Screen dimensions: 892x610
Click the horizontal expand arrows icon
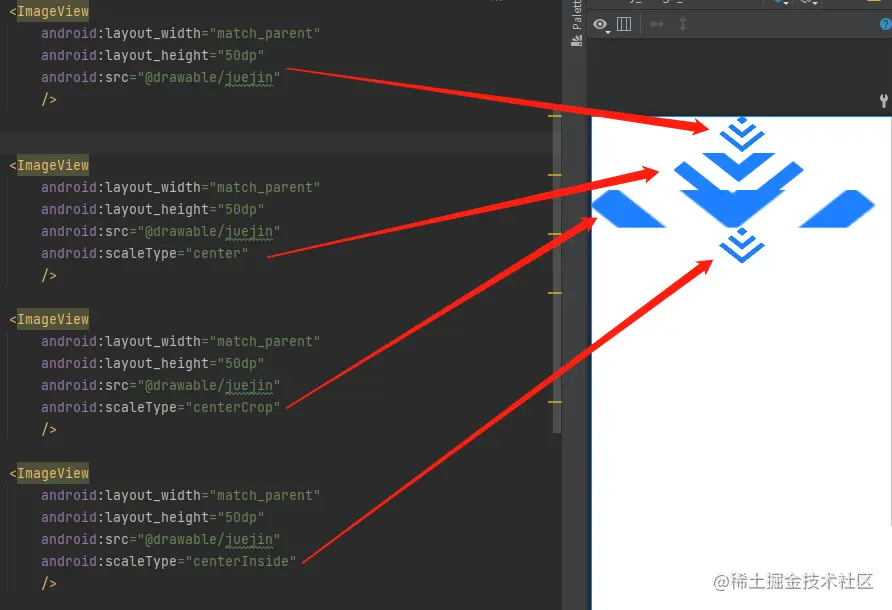657,24
